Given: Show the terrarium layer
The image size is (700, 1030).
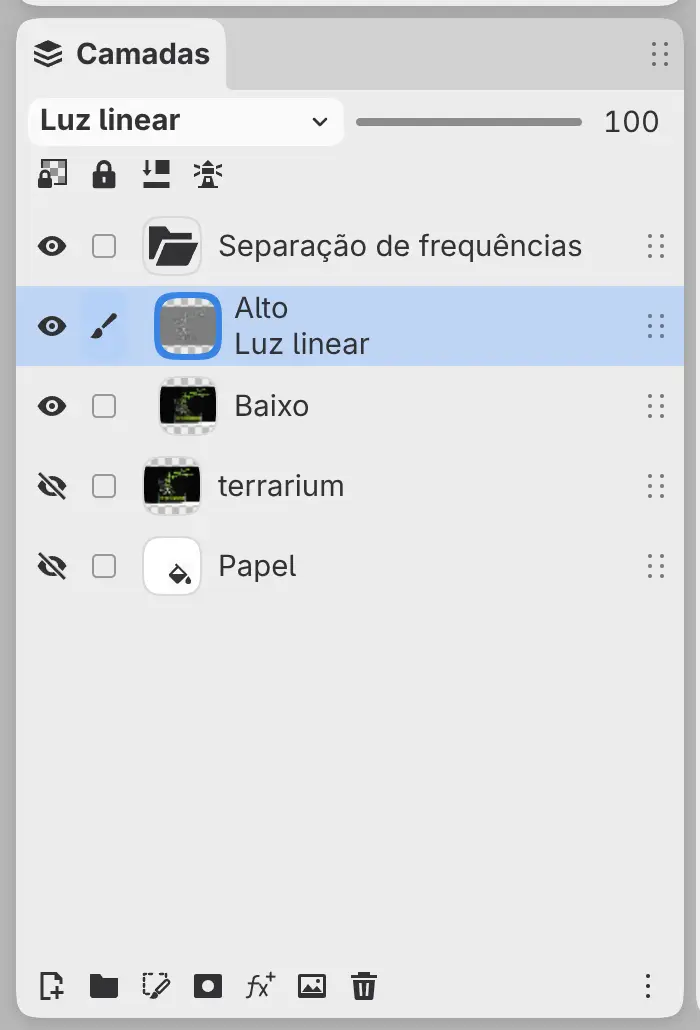Looking at the screenshot, I should click(x=52, y=486).
